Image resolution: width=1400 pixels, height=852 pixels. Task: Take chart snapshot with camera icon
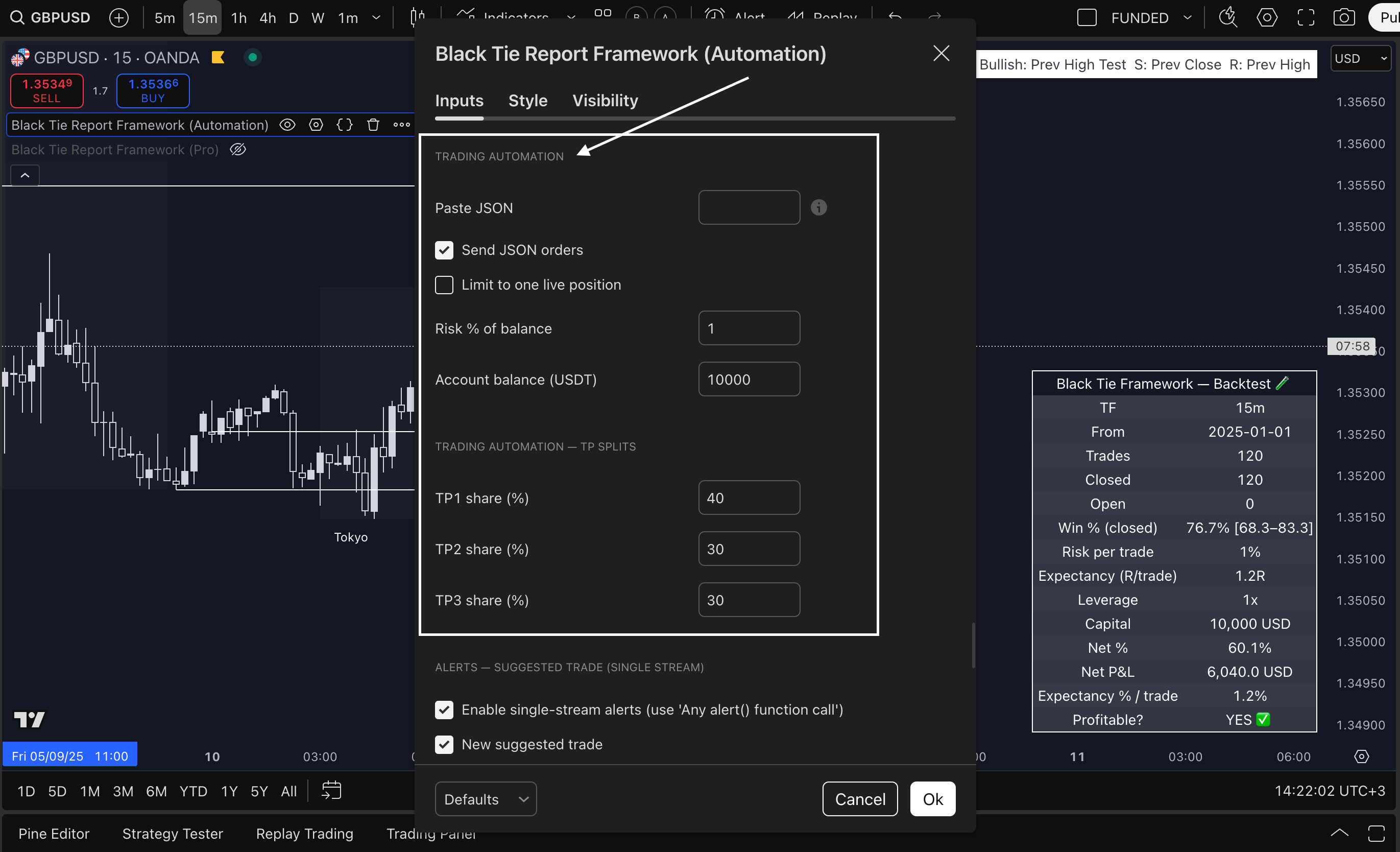pyautogui.click(x=1344, y=17)
